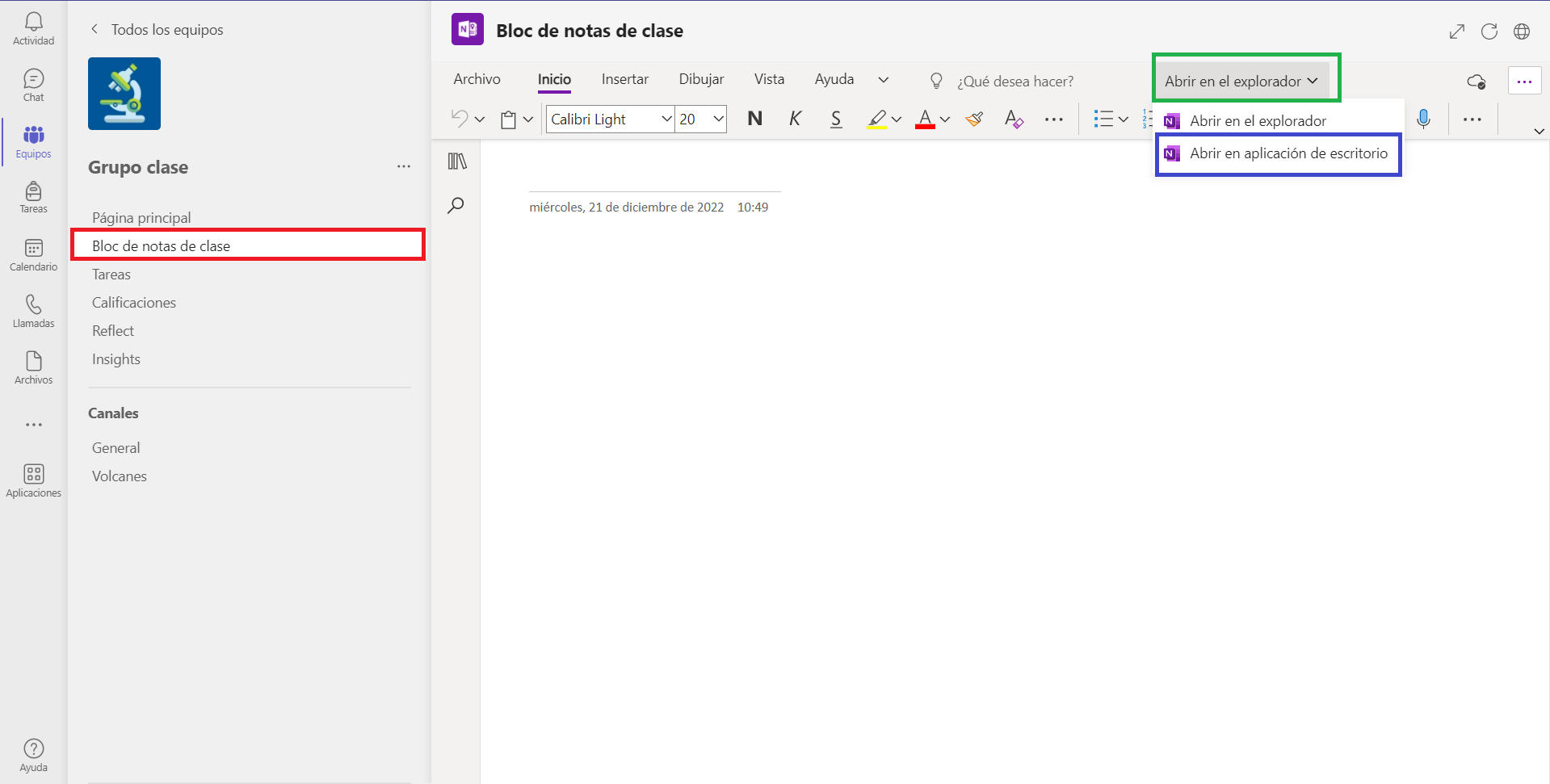Open the Archivo ribbon tab
Screen dimensions: 1550x784
click(477, 79)
